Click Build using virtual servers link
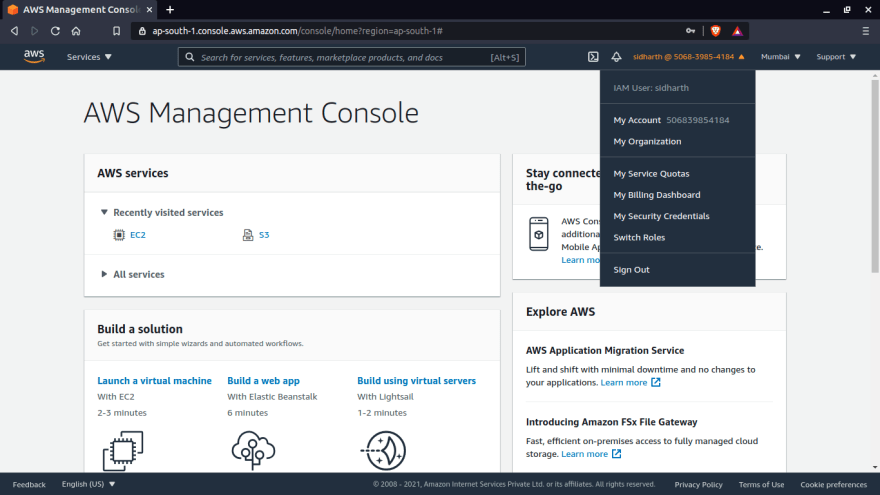 pos(416,381)
